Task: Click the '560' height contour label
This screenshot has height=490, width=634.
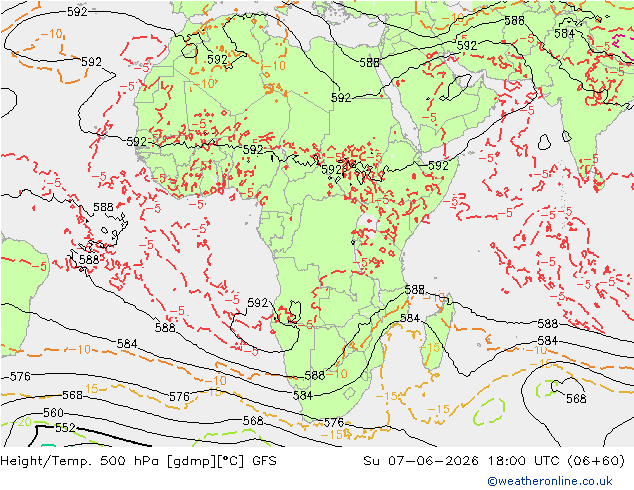Action: 53,413
